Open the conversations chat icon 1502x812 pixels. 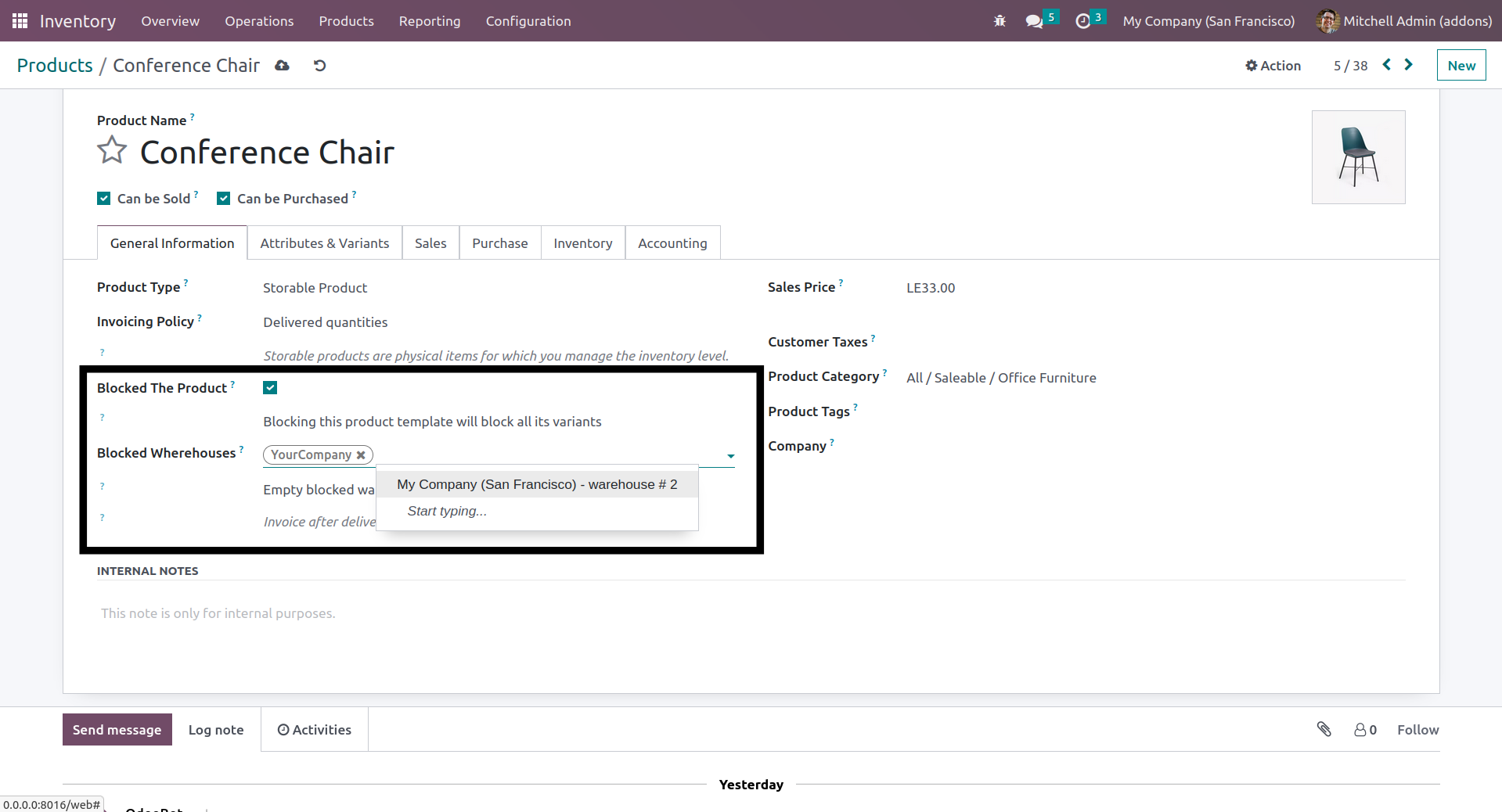pyautogui.click(x=1034, y=21)
